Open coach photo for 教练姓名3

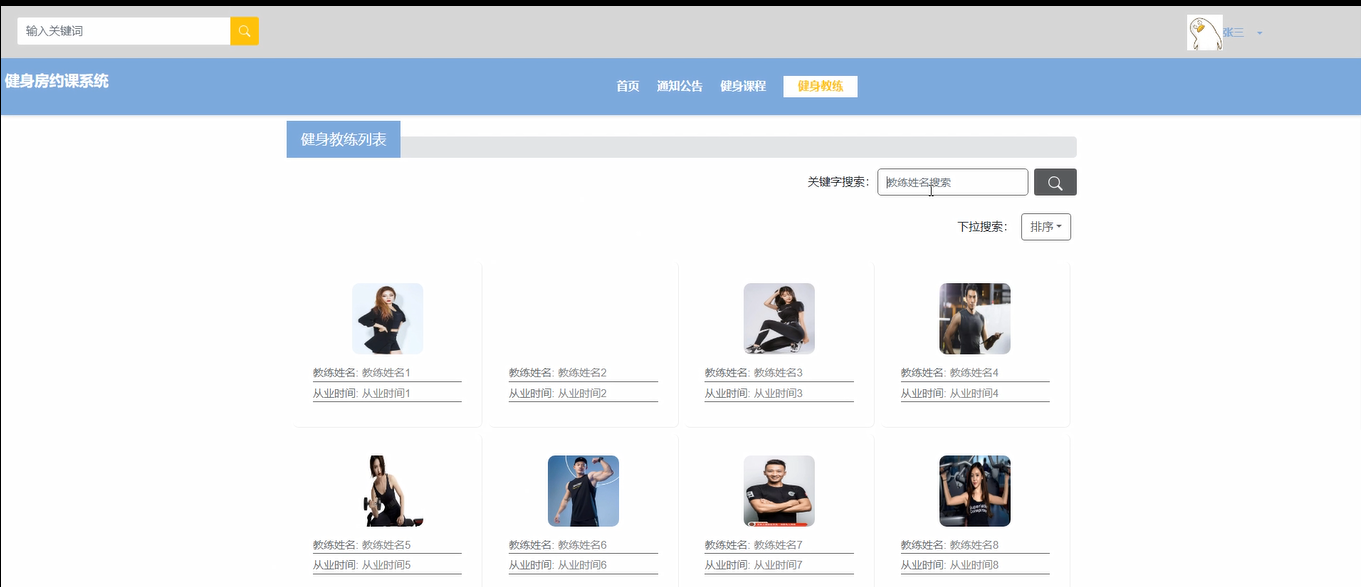coord(779,319)
